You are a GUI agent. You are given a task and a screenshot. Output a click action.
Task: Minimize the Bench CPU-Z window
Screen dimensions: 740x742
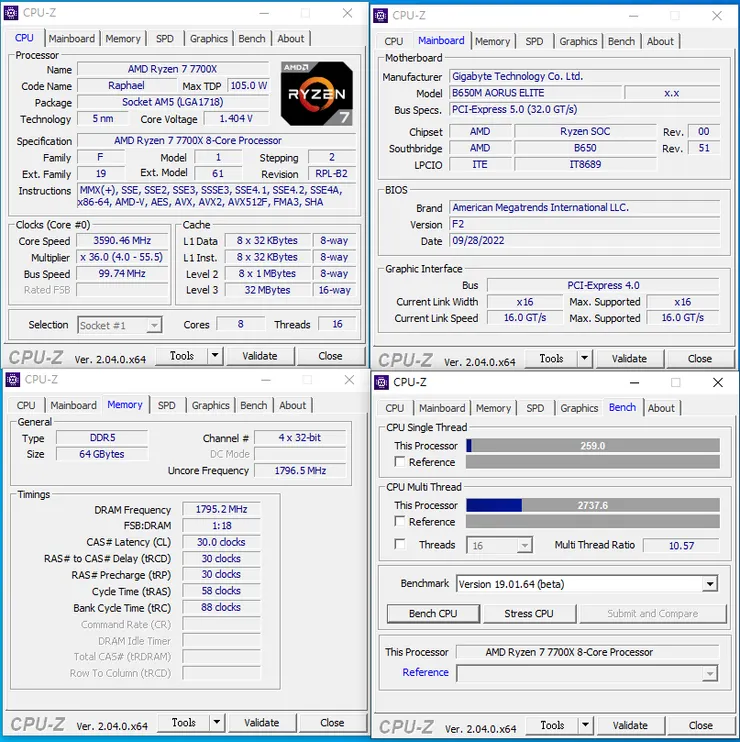(x=634, y=382)
